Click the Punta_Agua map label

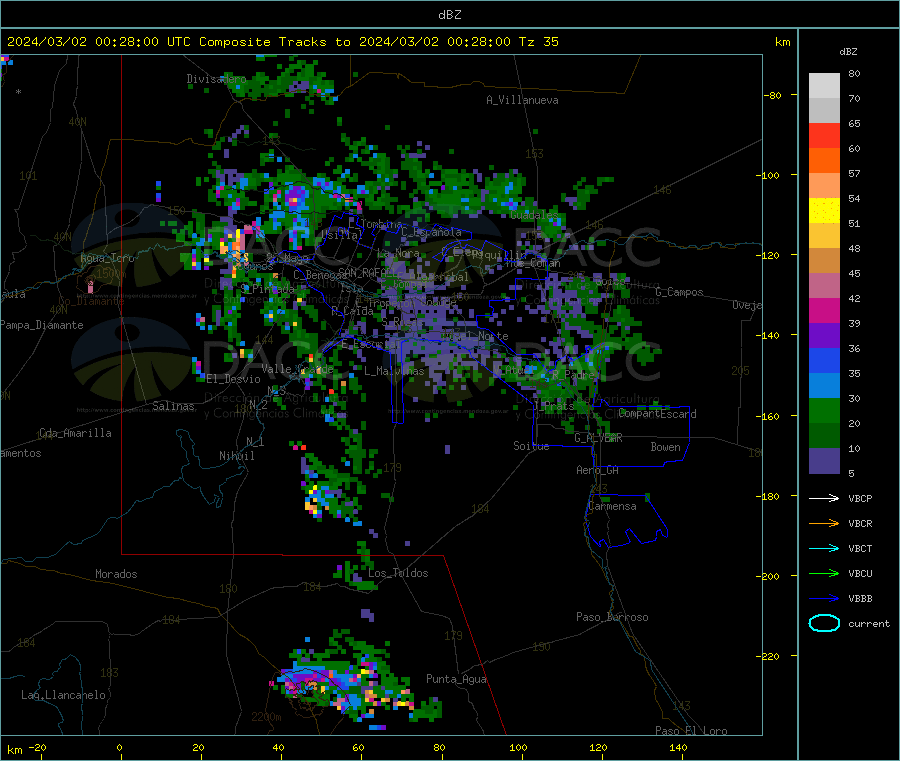(x=456, y=679)
